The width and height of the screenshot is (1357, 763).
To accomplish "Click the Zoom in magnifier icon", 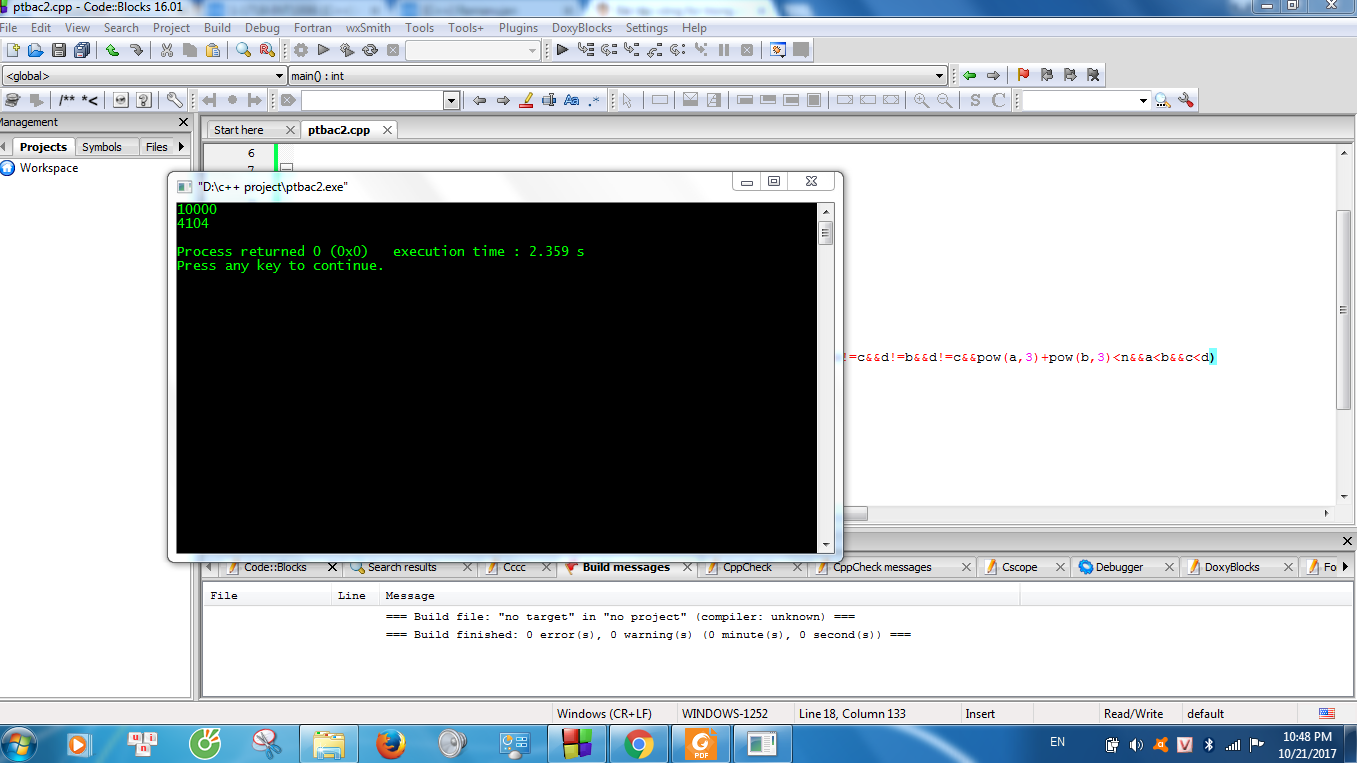I will tap(921, 100).
